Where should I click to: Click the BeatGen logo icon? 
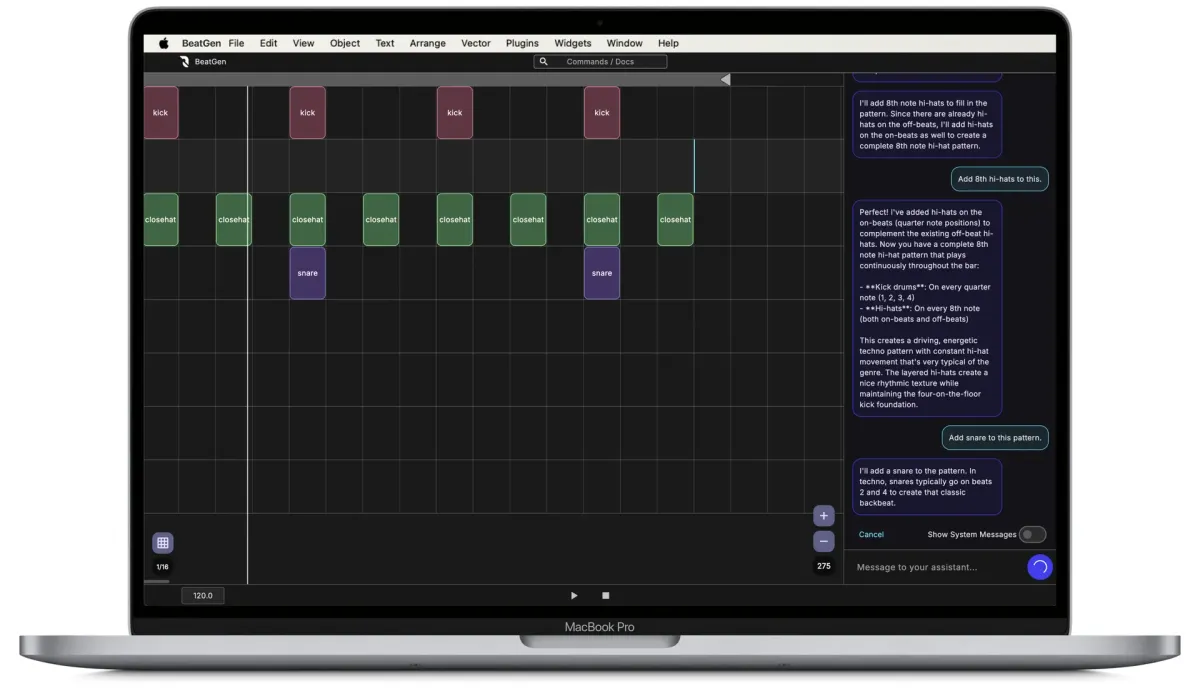[x=185, y=62]
